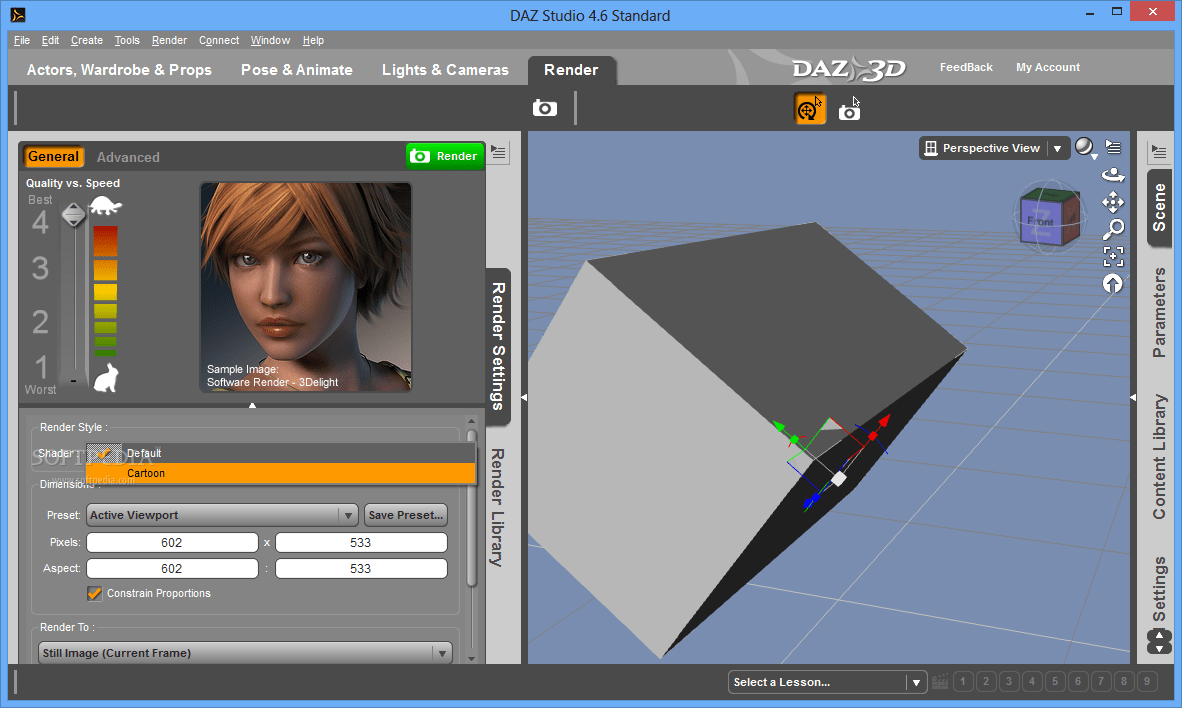Select the Default shader option

143,452
